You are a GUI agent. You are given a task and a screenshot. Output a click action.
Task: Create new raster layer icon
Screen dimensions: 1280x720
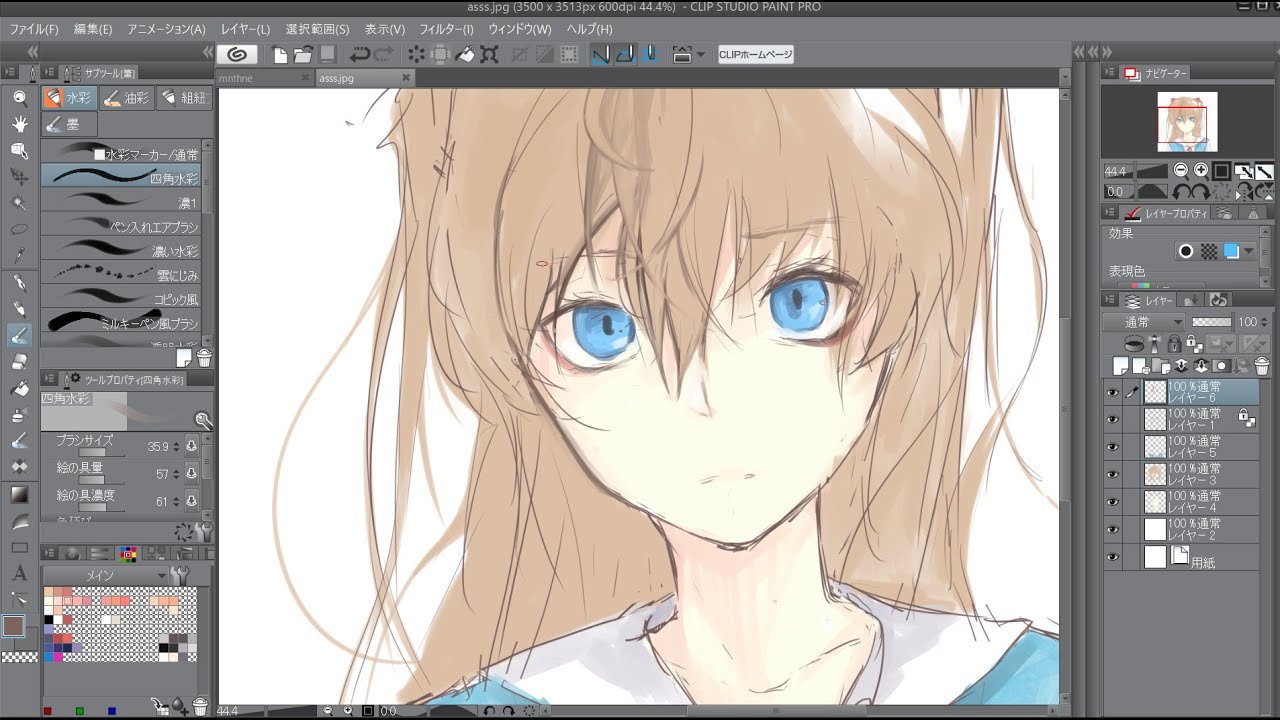[1121, 366]
